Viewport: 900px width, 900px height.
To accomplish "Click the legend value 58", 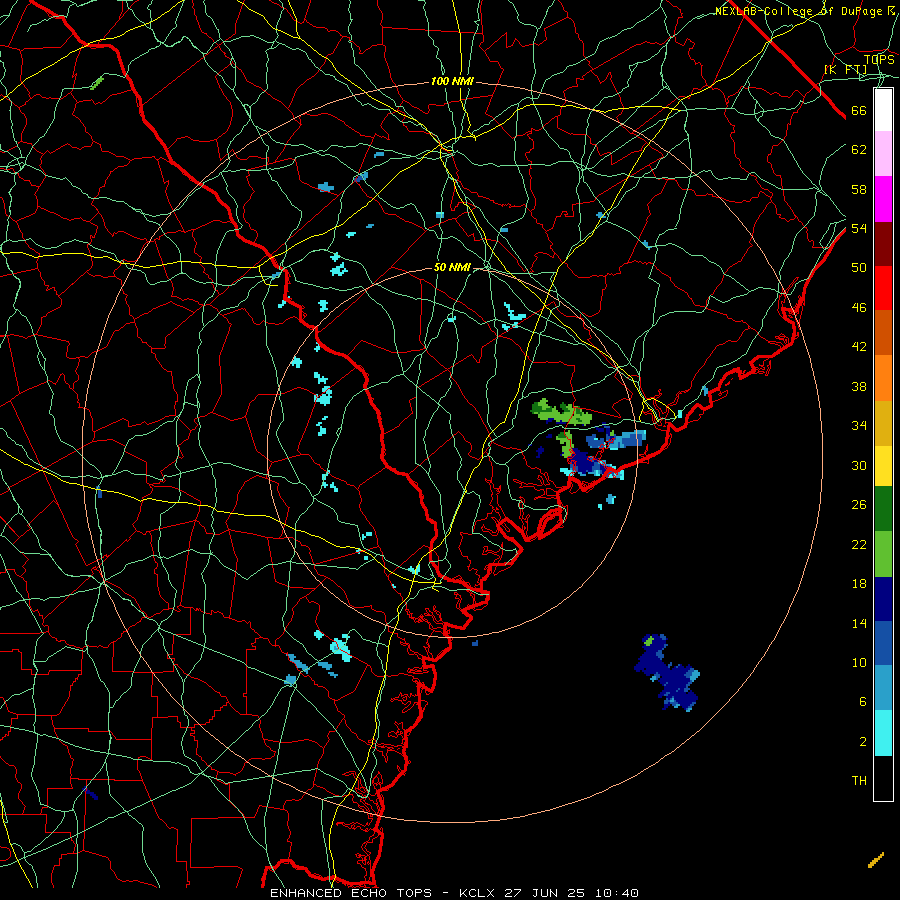I will (859, 189).
